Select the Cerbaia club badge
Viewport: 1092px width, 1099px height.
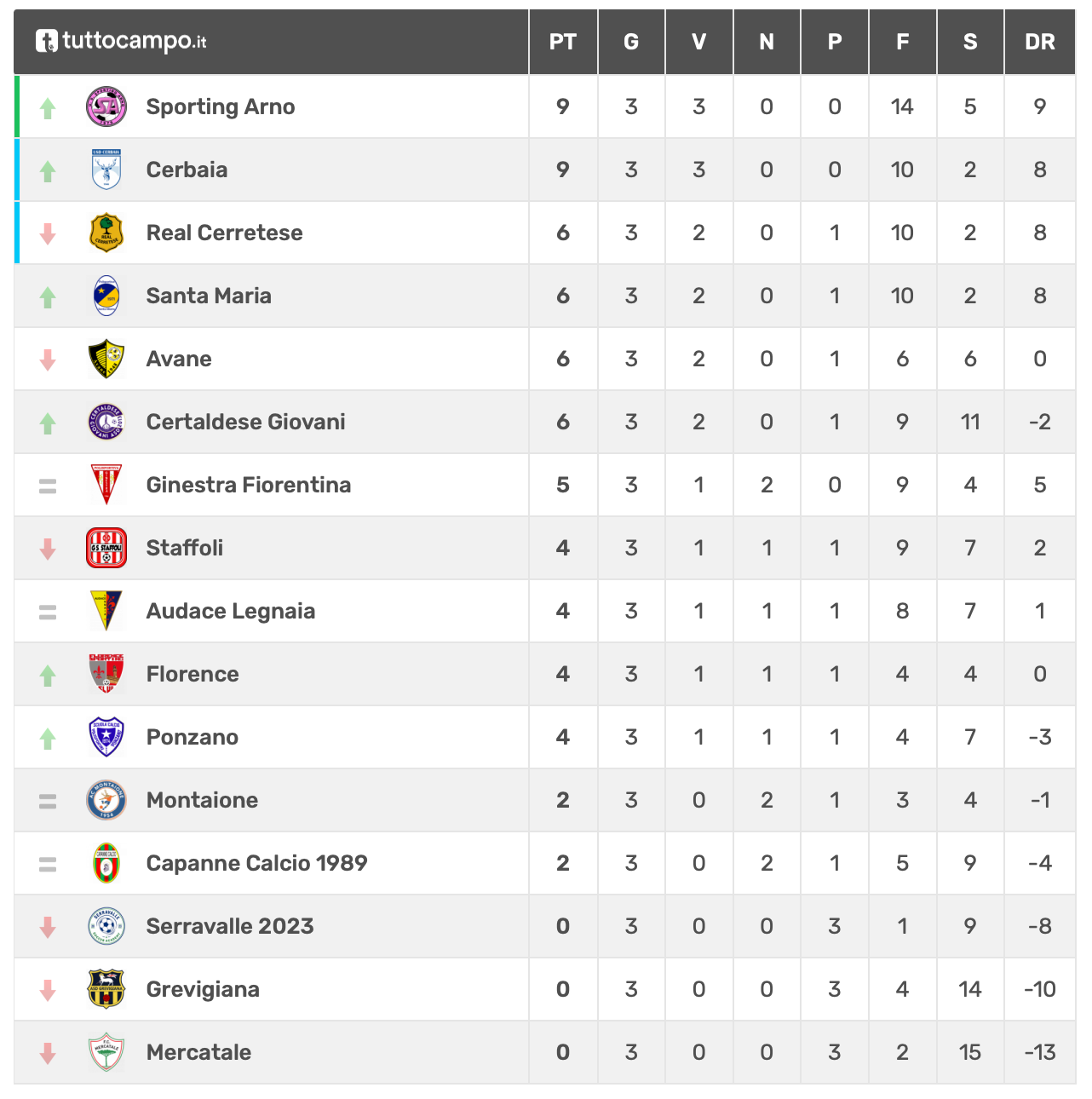point(106,170)
